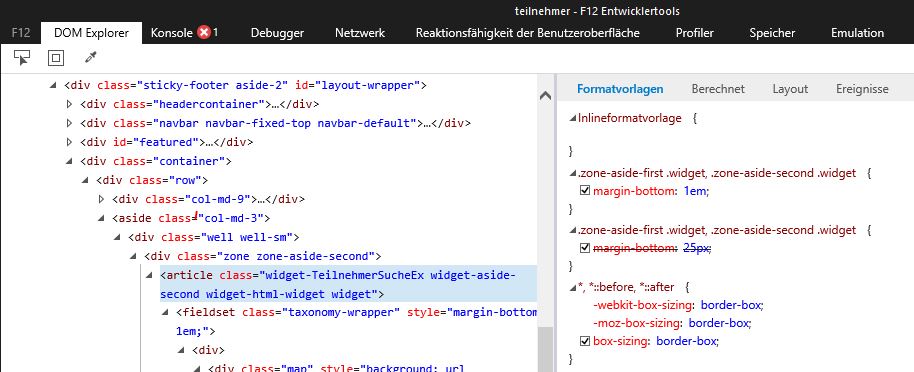This screenshot has width=914, height=372.
Task: Collapse the *, *::before, *::after rule
Action: (x=572, y=287)
